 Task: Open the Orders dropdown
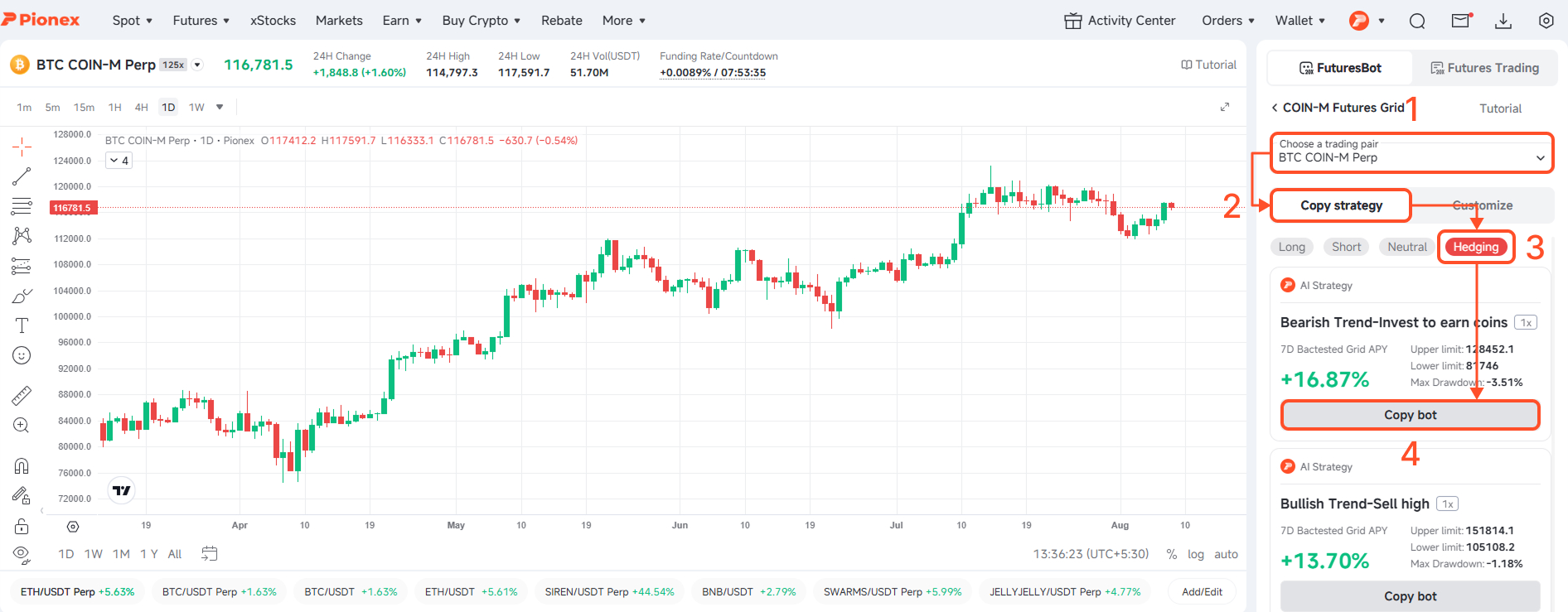1228,21
